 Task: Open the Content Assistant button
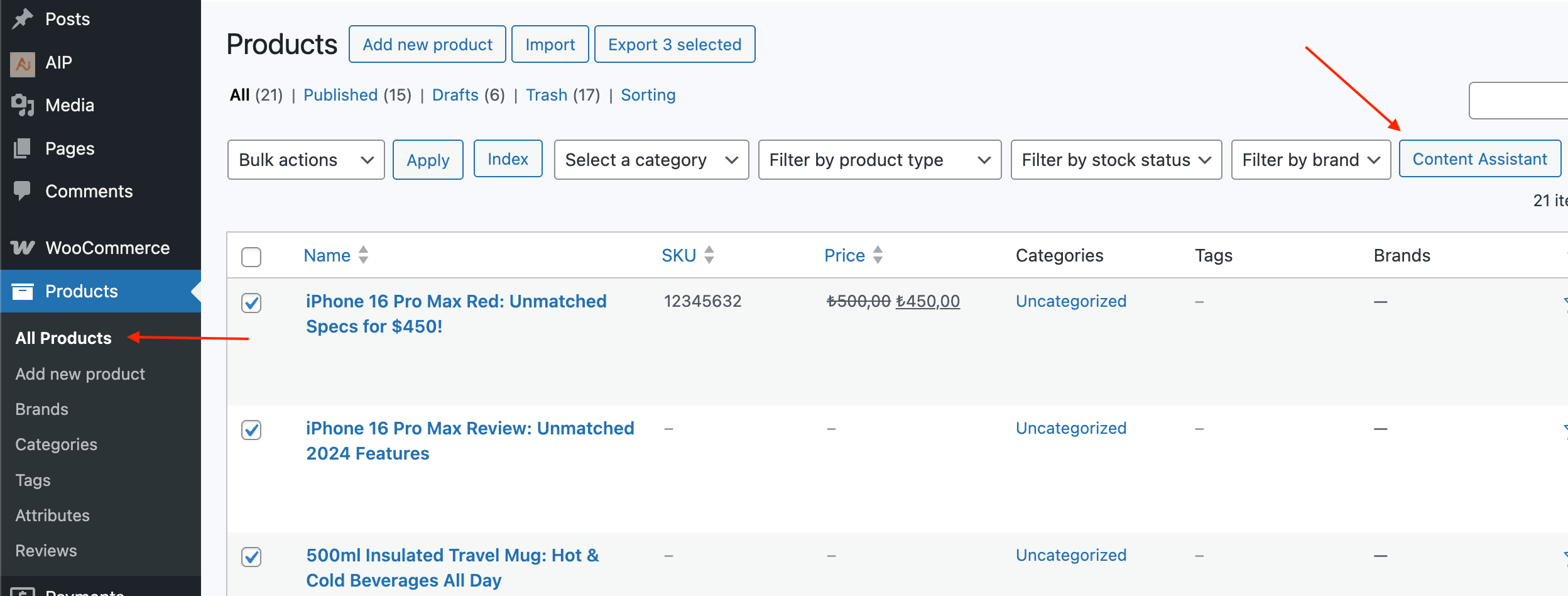point(1480,158)
